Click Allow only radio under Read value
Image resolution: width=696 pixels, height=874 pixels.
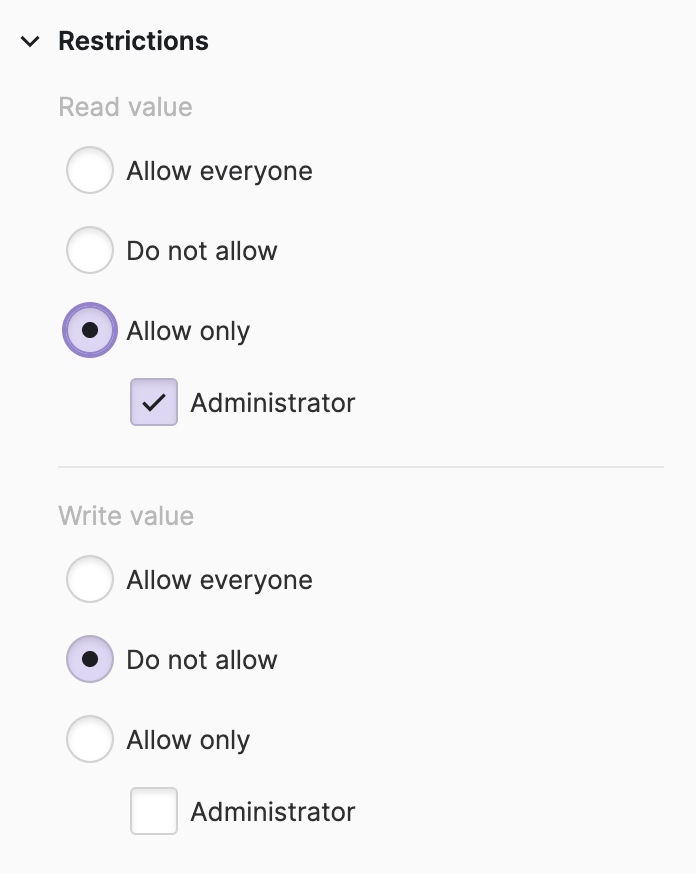tap(90, 330)
